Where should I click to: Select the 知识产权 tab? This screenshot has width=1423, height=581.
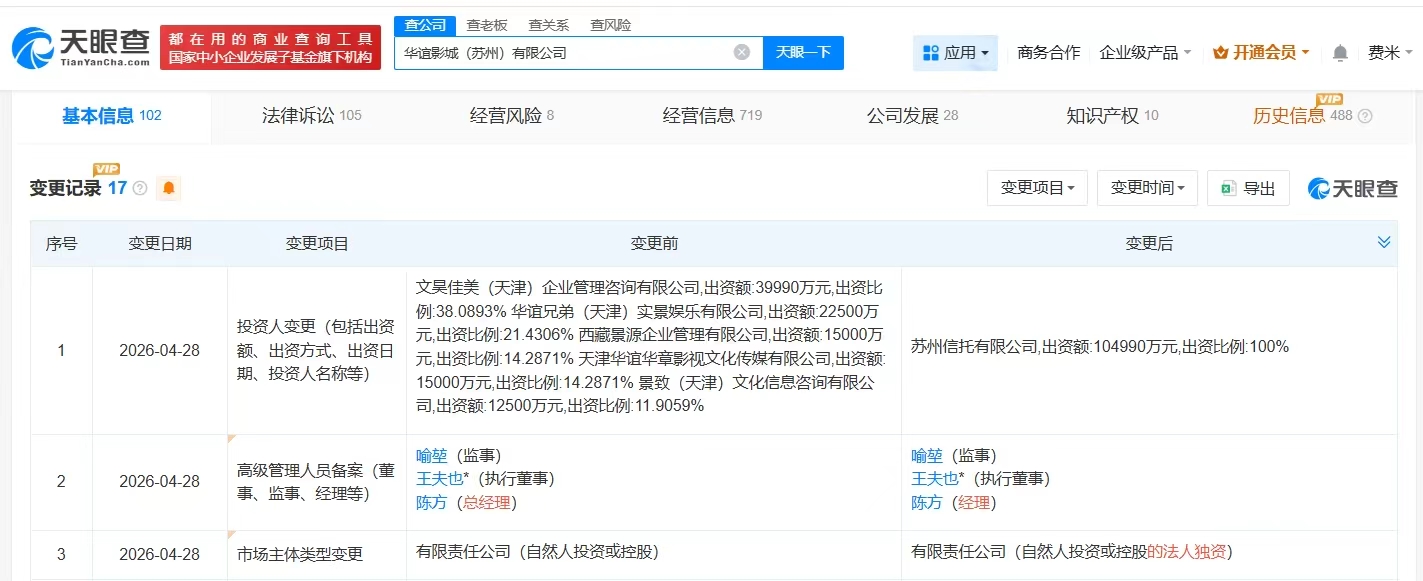pyautogui.click(x=1112, y=116)
